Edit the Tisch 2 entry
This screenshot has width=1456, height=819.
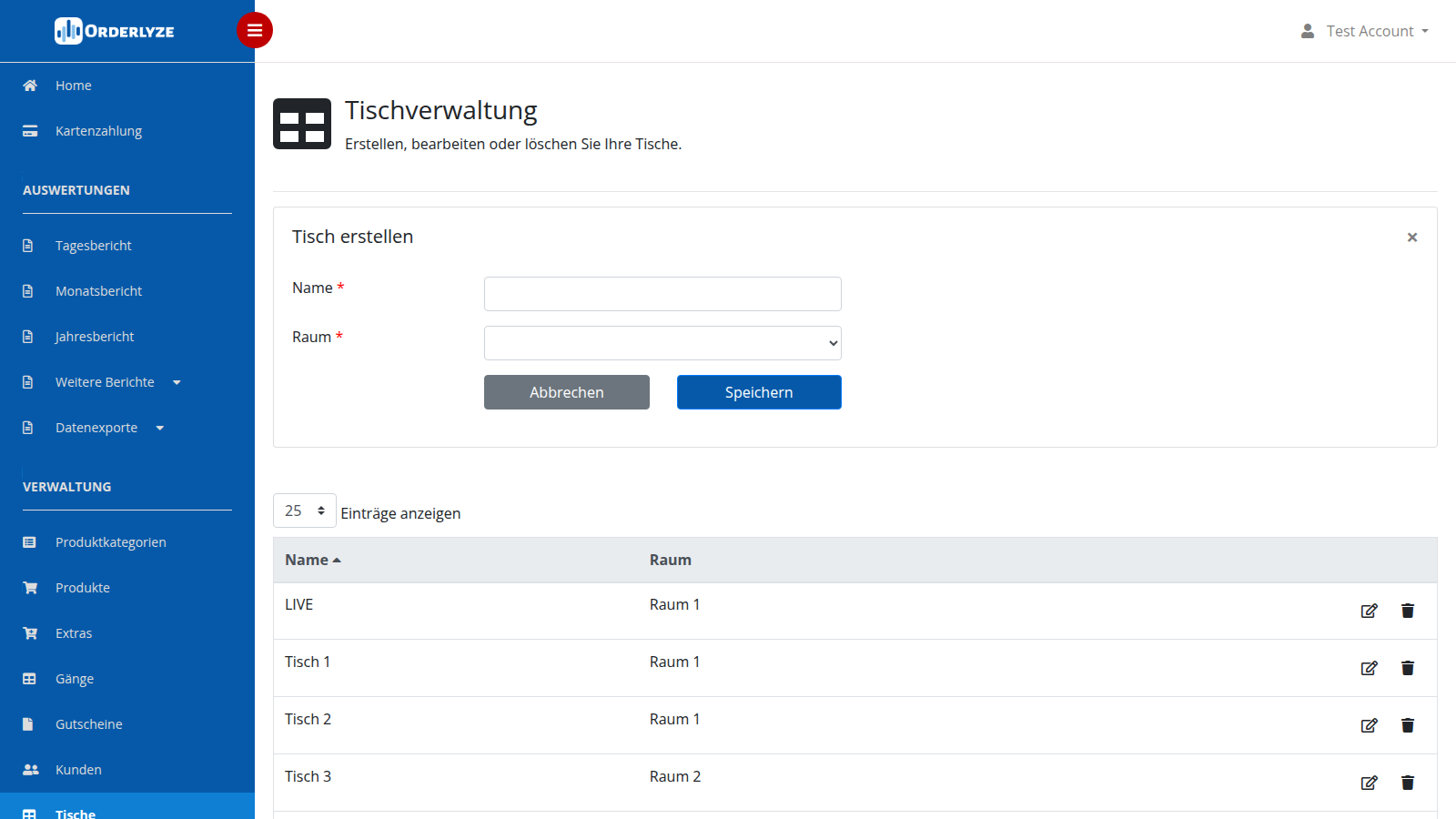1369,725
